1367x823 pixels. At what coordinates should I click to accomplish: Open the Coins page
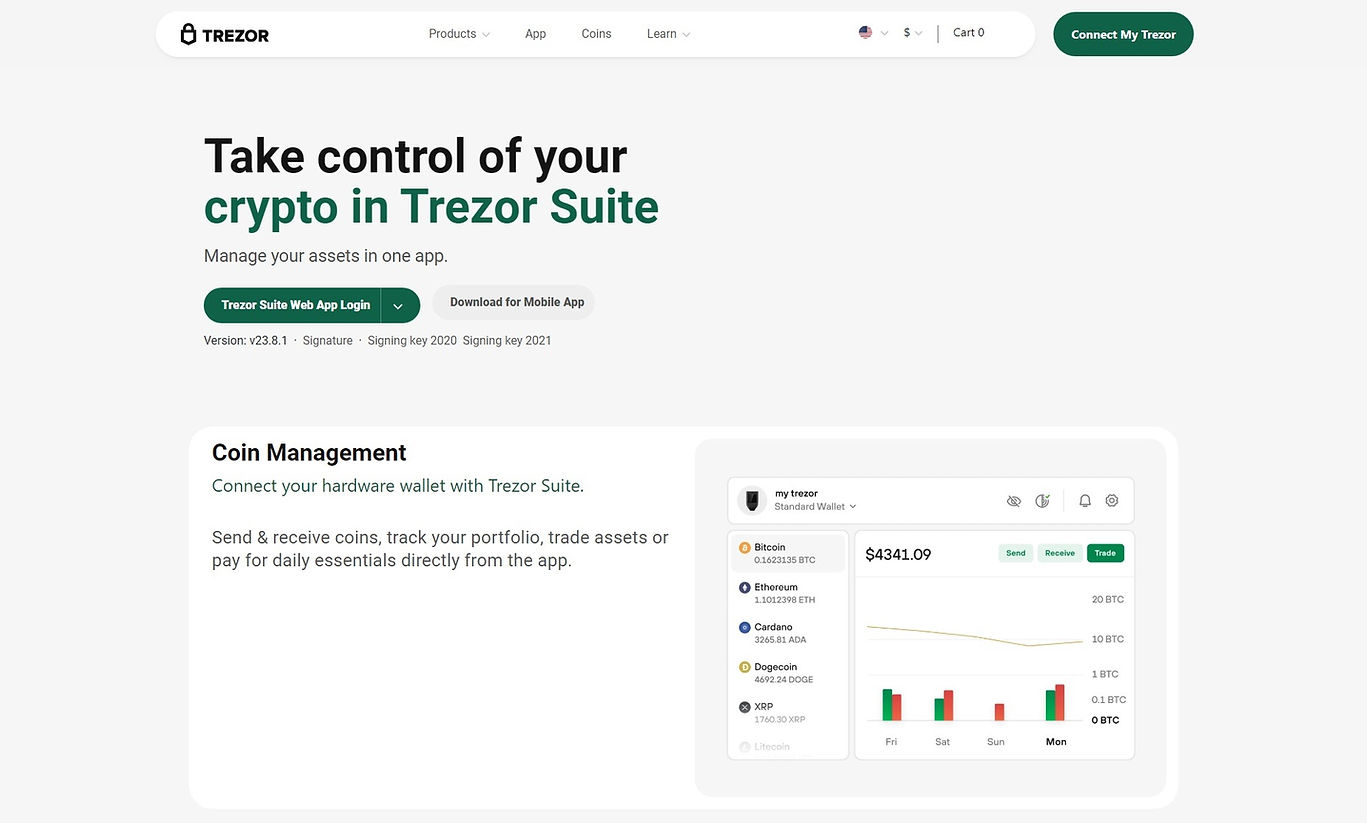[596, 34]
